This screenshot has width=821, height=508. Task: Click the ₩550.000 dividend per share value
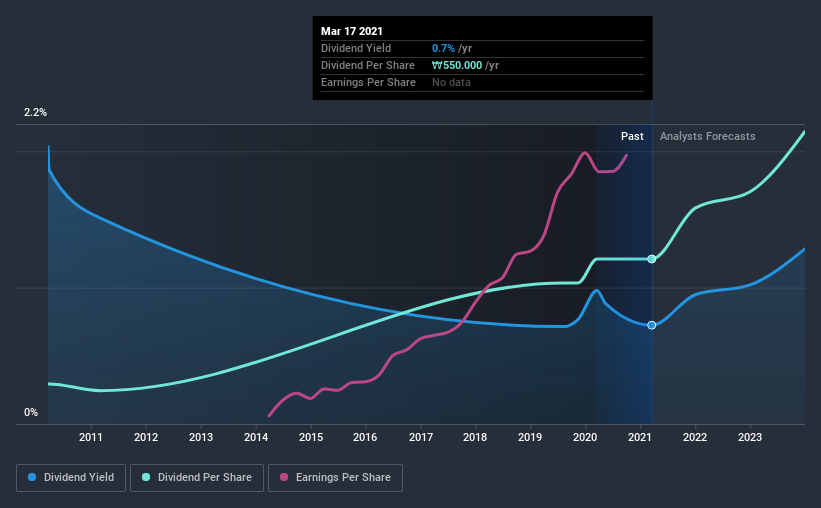click(457, 65)
